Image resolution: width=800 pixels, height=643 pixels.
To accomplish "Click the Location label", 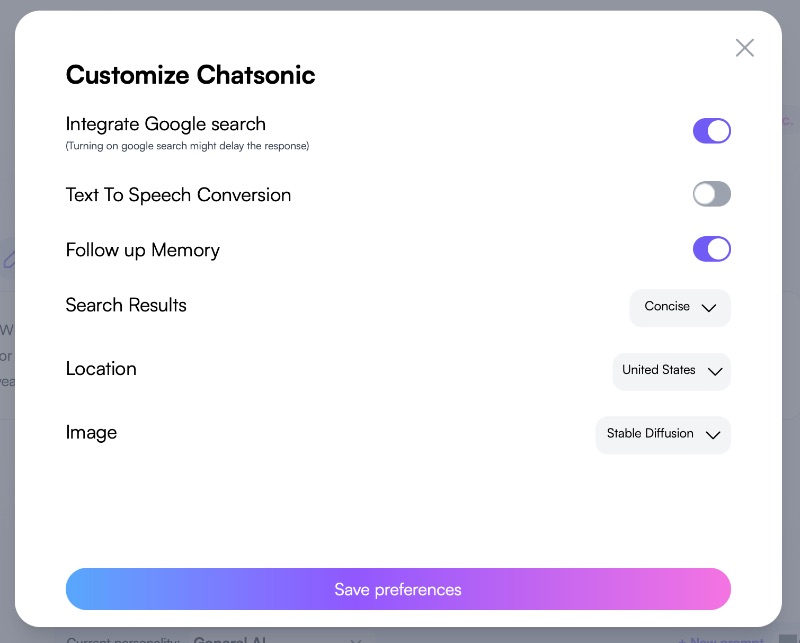I will pos(101,369).
